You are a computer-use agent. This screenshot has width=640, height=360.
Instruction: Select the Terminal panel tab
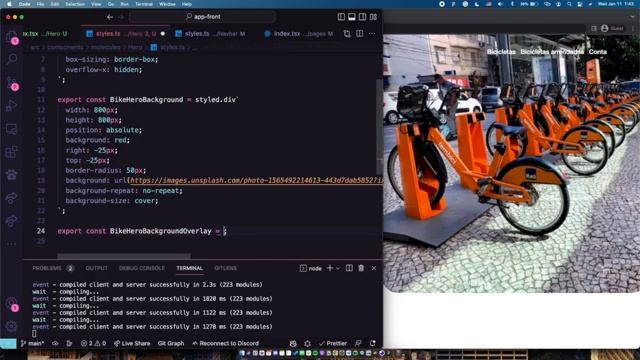[x=189, y=268]
